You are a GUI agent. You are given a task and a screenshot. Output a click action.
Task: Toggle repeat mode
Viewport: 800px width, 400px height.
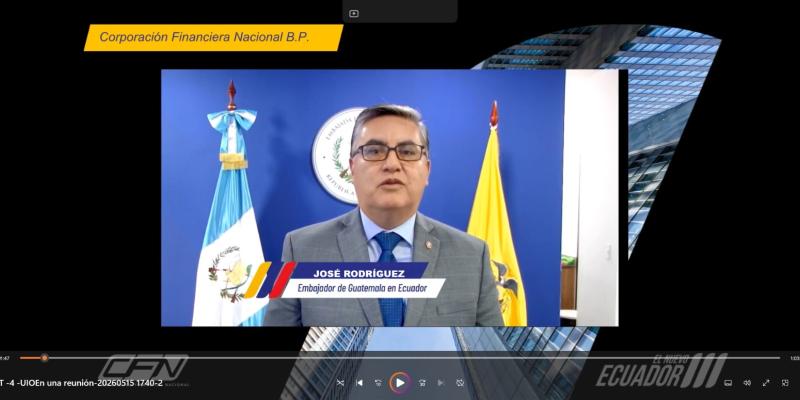[x=460, y=383]
